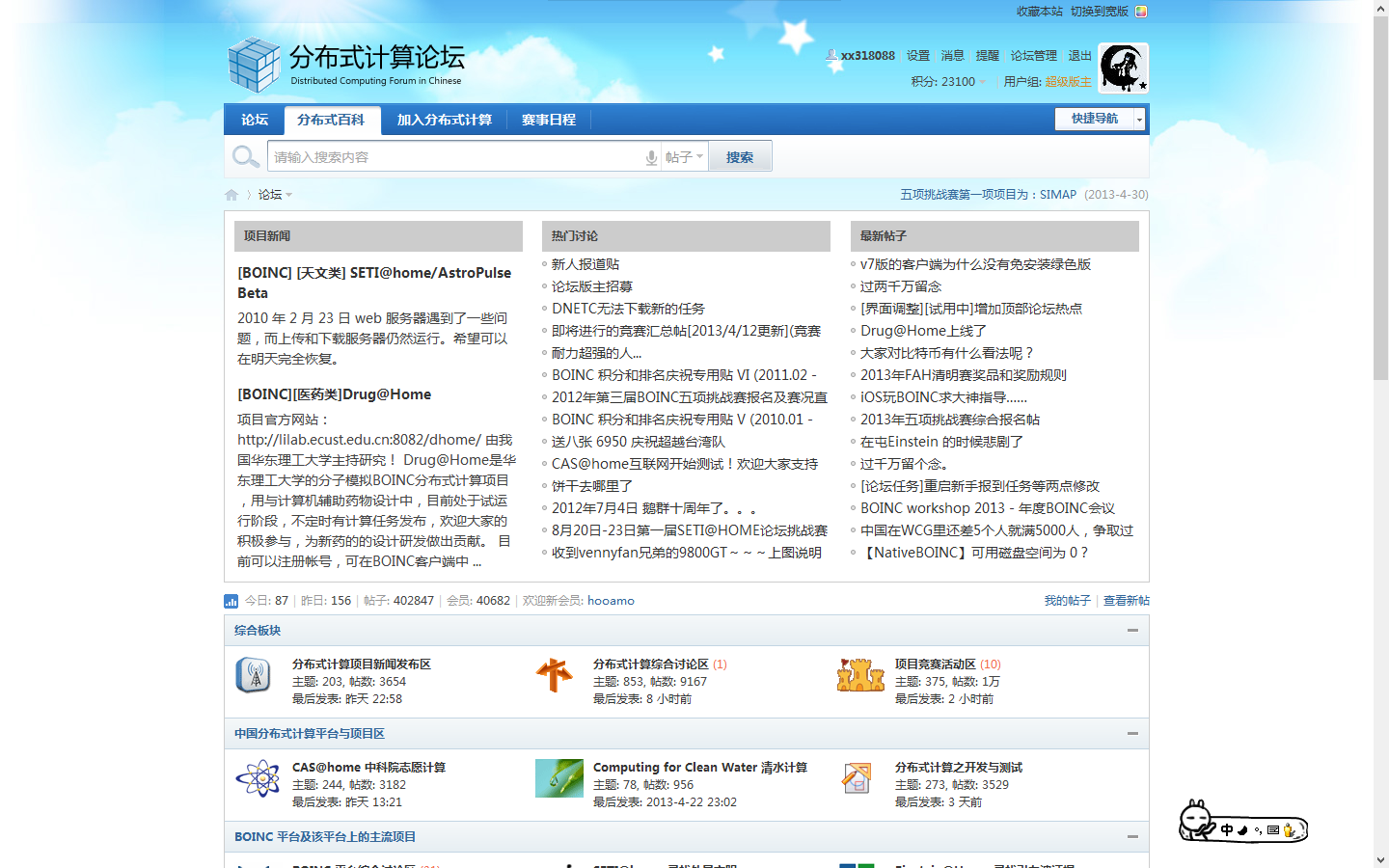
Task: Click the magnifier search icon
Action: pos(245,156)
